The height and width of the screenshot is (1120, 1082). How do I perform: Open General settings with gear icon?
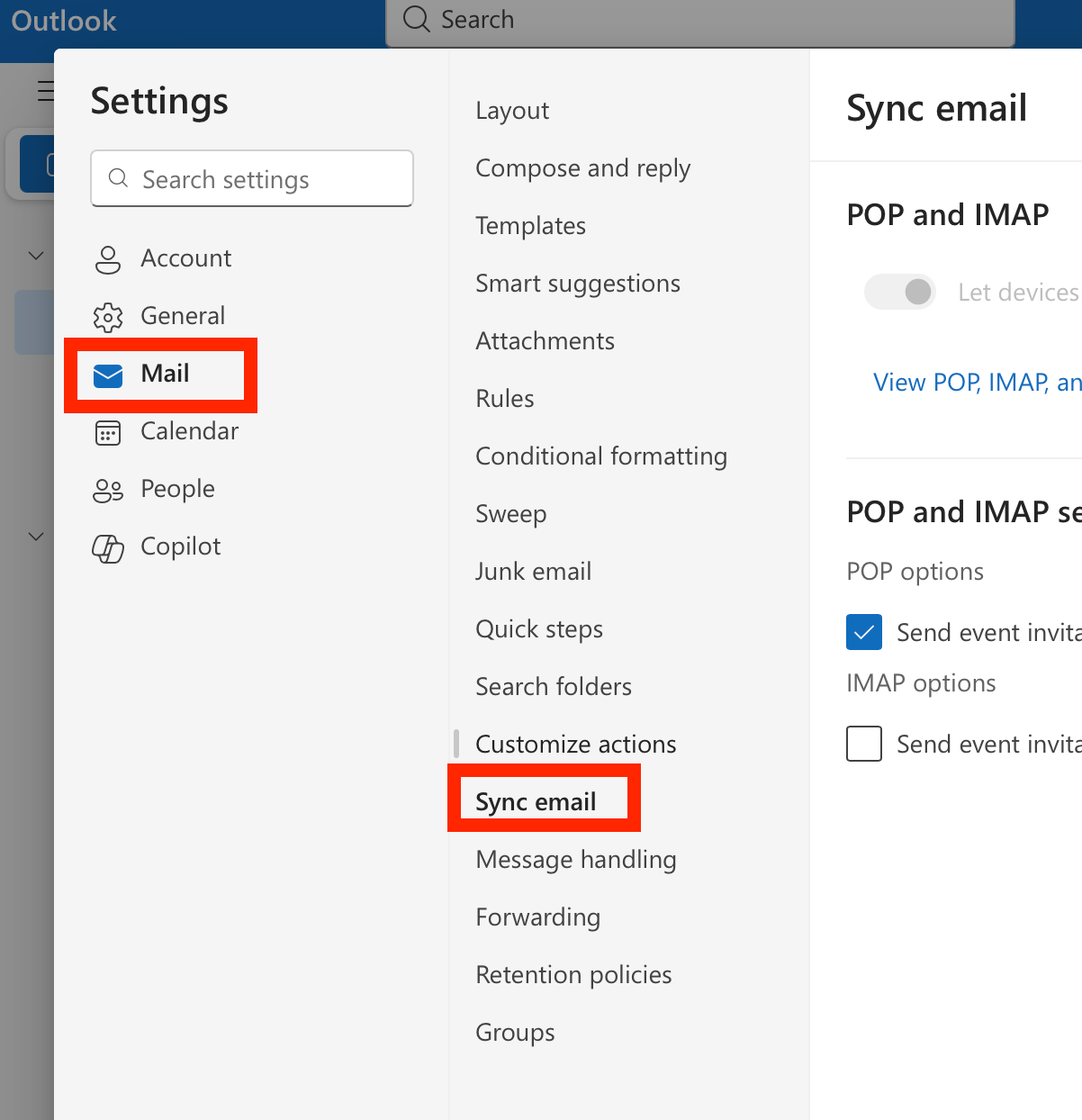(x=159, y=316)
